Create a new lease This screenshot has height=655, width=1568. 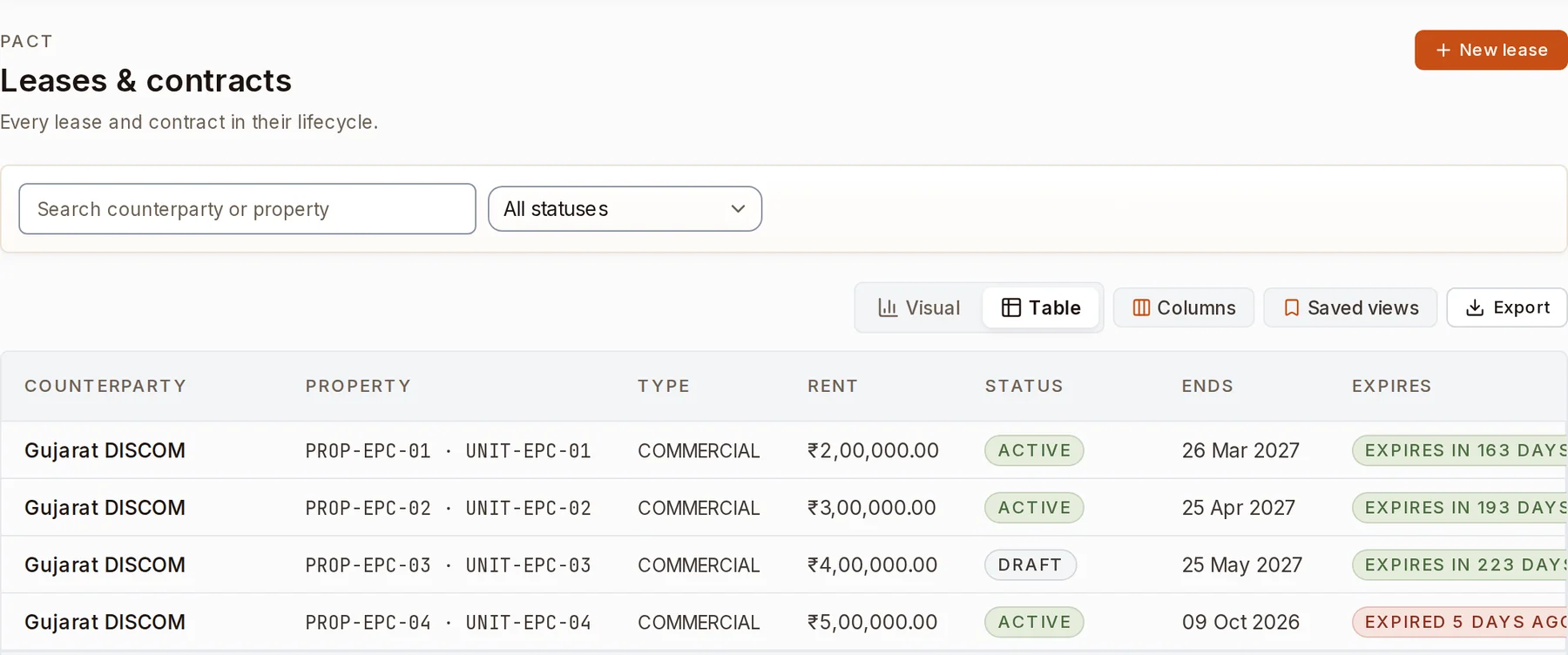pyautogui.click(x=1491, y=51)
